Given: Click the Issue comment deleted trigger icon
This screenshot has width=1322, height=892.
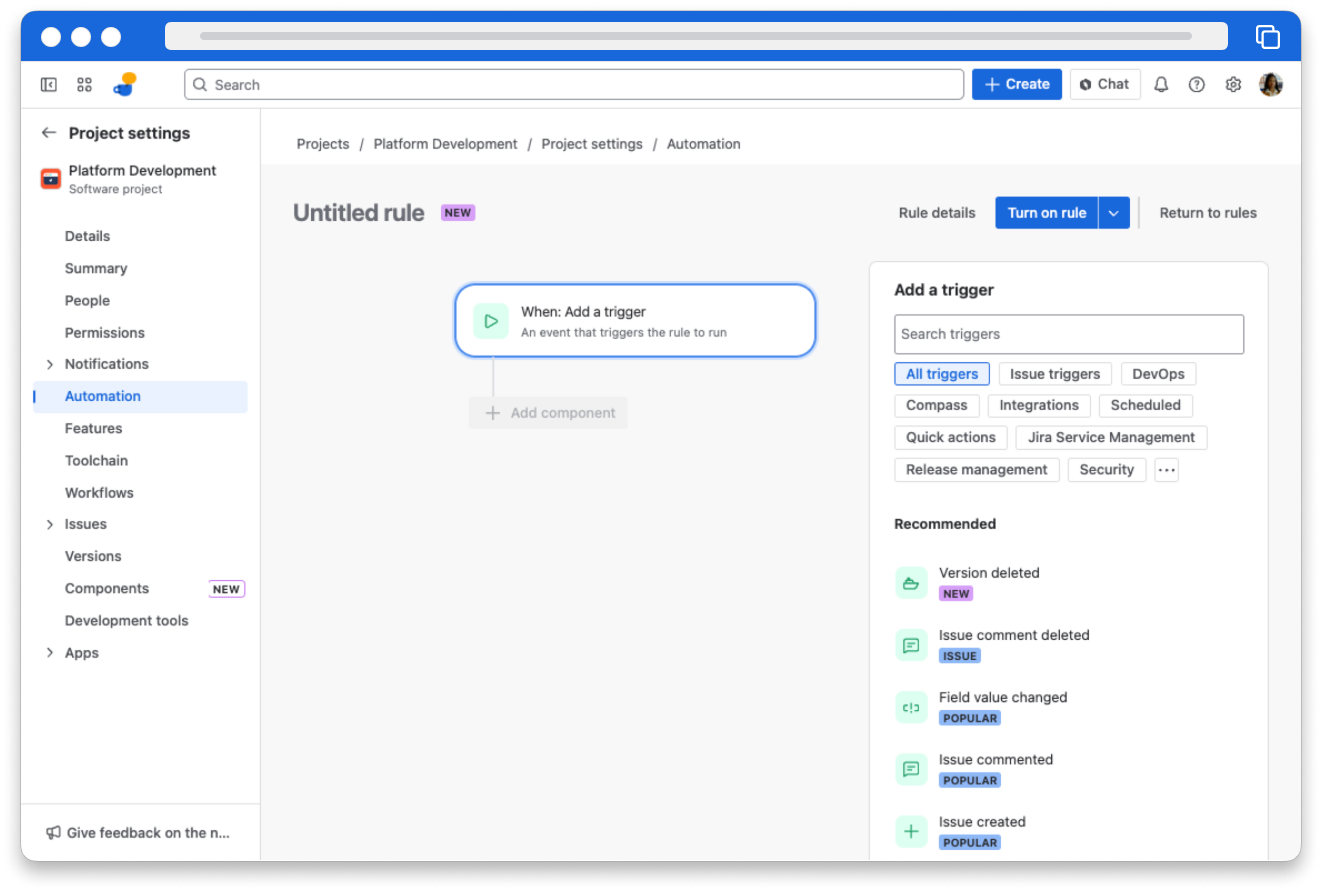Looking at the screenshot, I should coord(911,645).
